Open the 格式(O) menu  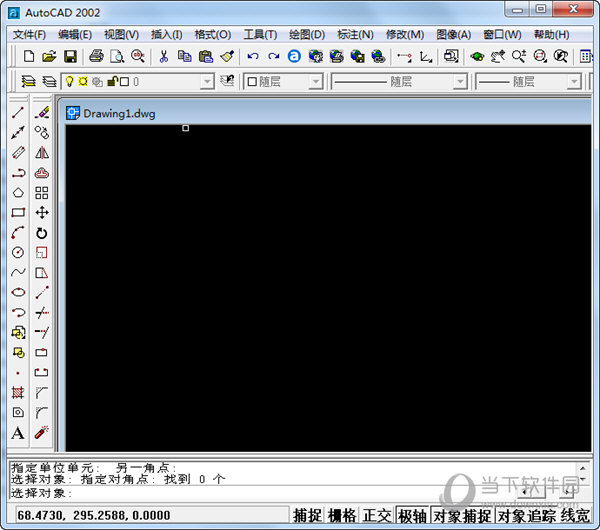click(x=213, y=35)
